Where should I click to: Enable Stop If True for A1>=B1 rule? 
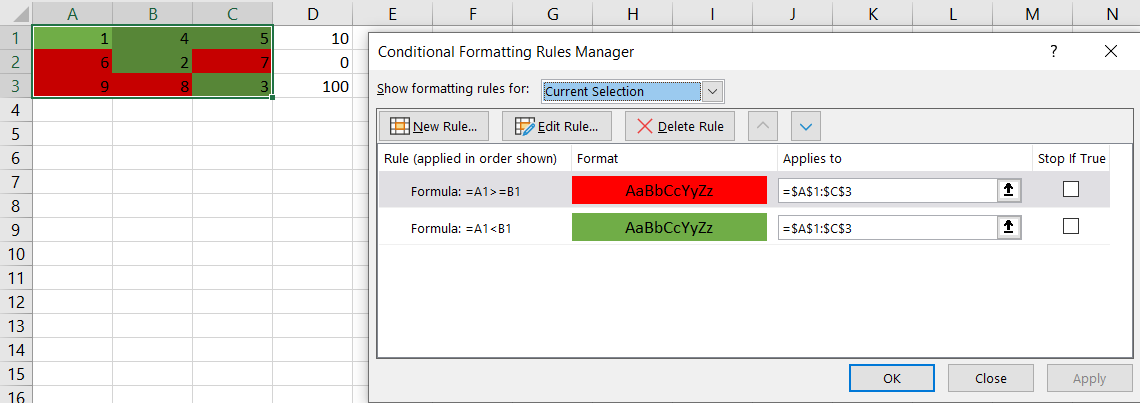click(x=1071, y=189)
